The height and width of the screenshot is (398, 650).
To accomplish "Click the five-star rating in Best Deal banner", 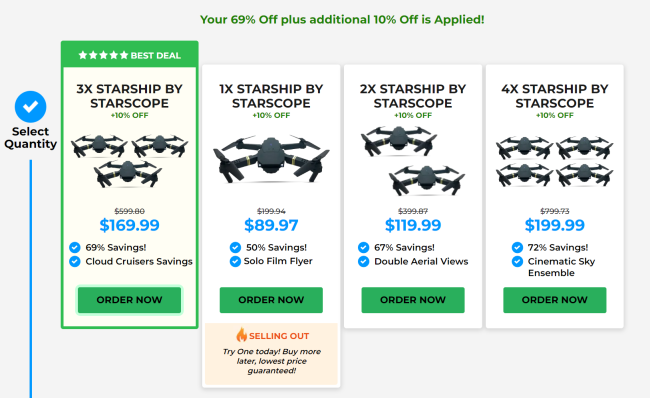I will click(x=103, y=55).
